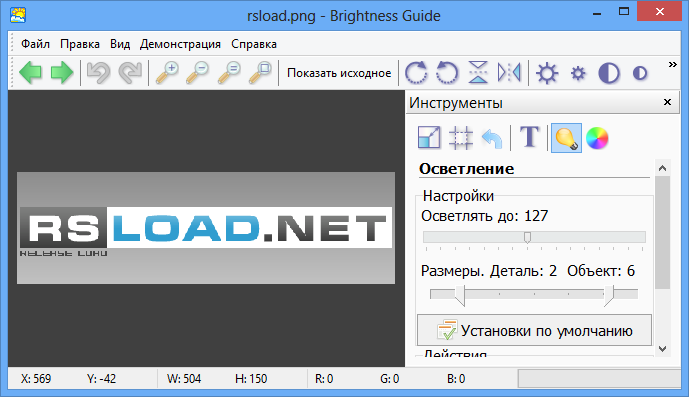The height and width of the screenshot is (397, 689).
Task: Increase brightness with large sun icon
Action: [547, 73]
